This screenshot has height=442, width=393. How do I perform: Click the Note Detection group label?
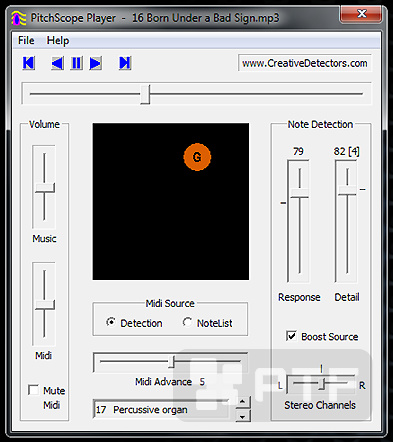tap(320, 124)
